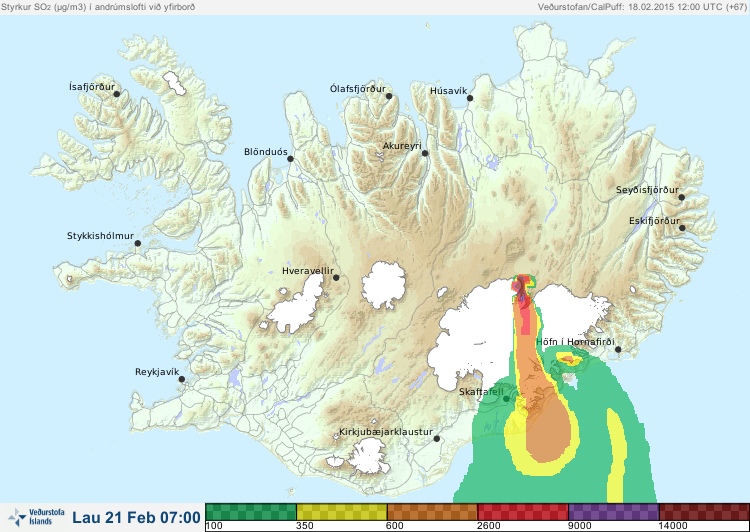This screenshot has width=750, height=532.
Task: Click the Hveravellir station label
Action: tap(308, 271)
